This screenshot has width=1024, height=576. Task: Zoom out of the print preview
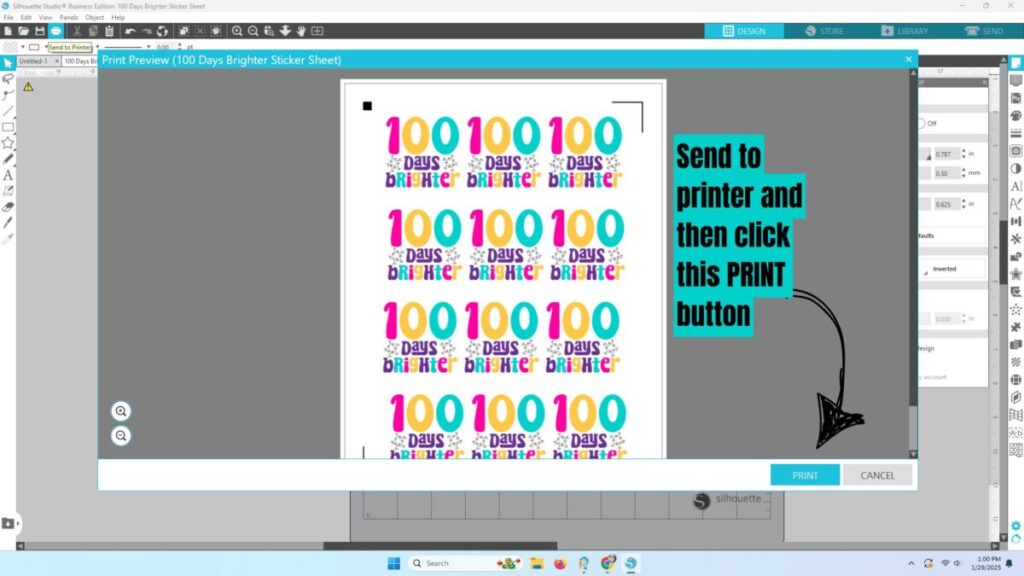click(x=121, y=436)
